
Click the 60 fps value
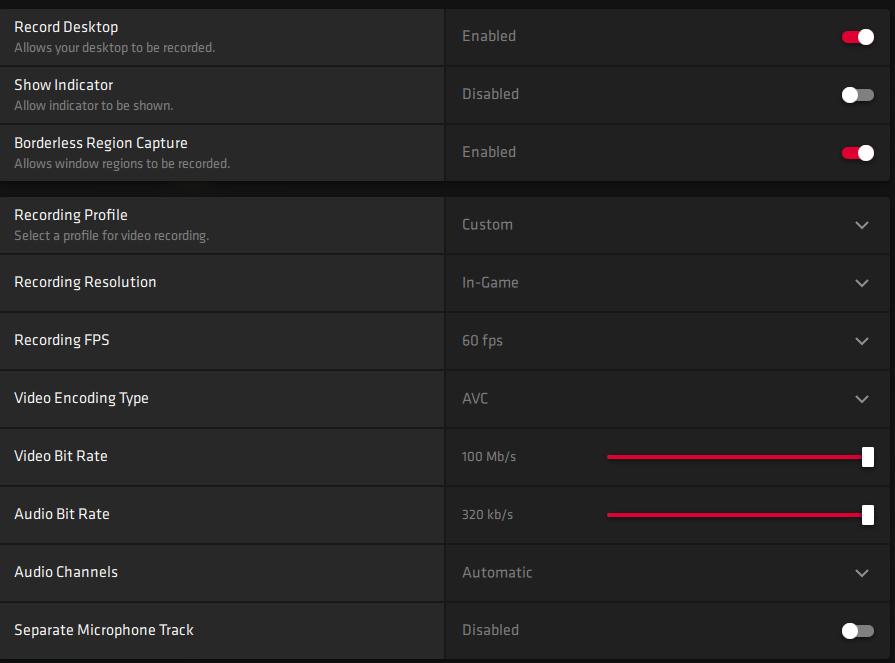tap(482, 341)
